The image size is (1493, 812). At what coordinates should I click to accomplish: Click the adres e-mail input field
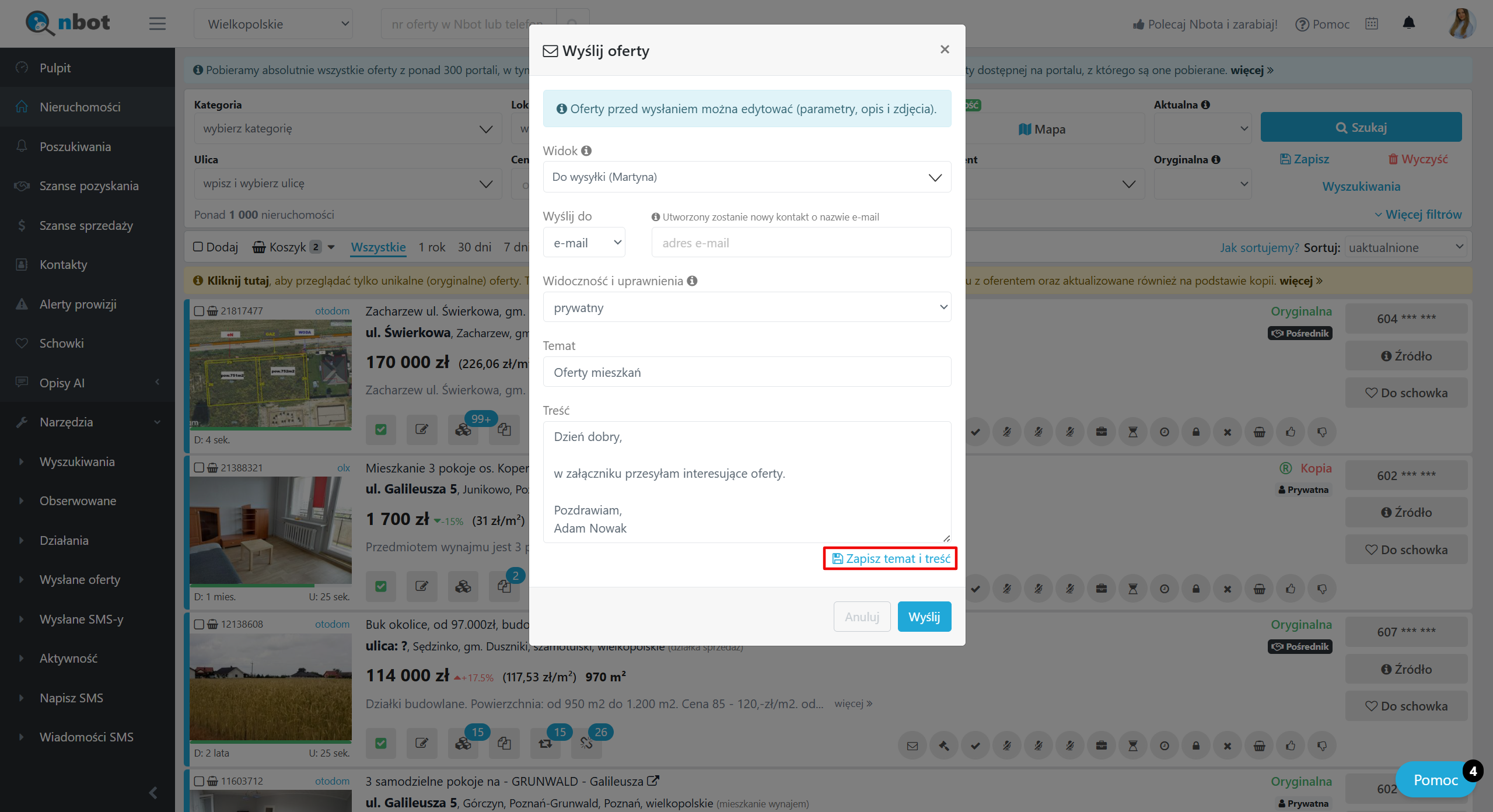800,243
